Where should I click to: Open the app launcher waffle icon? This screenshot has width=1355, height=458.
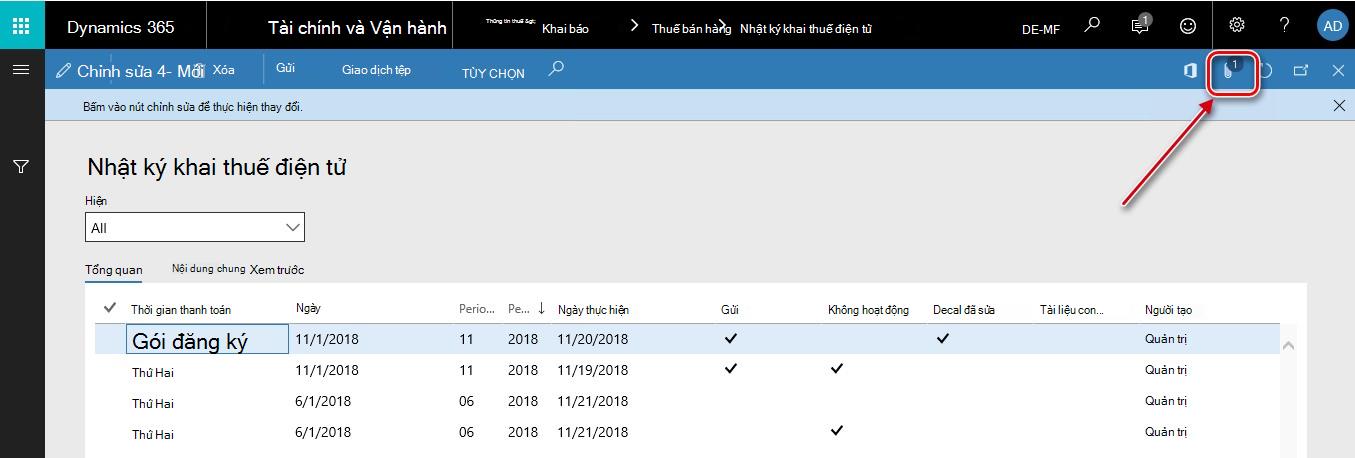pos(21,26)
